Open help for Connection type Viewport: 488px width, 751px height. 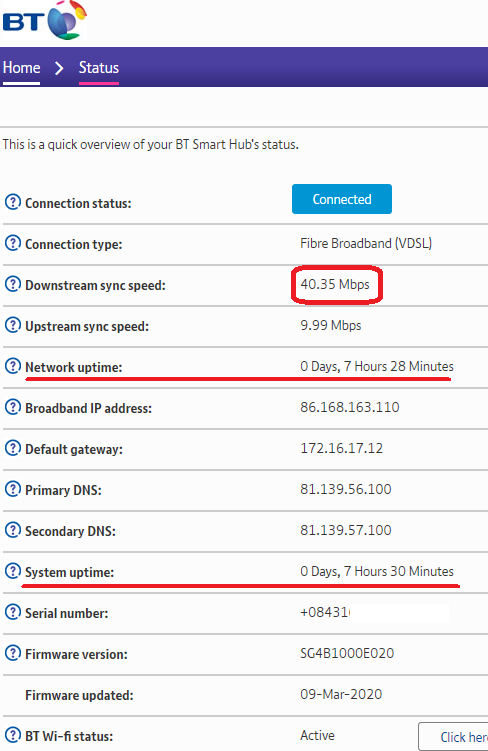12,243
